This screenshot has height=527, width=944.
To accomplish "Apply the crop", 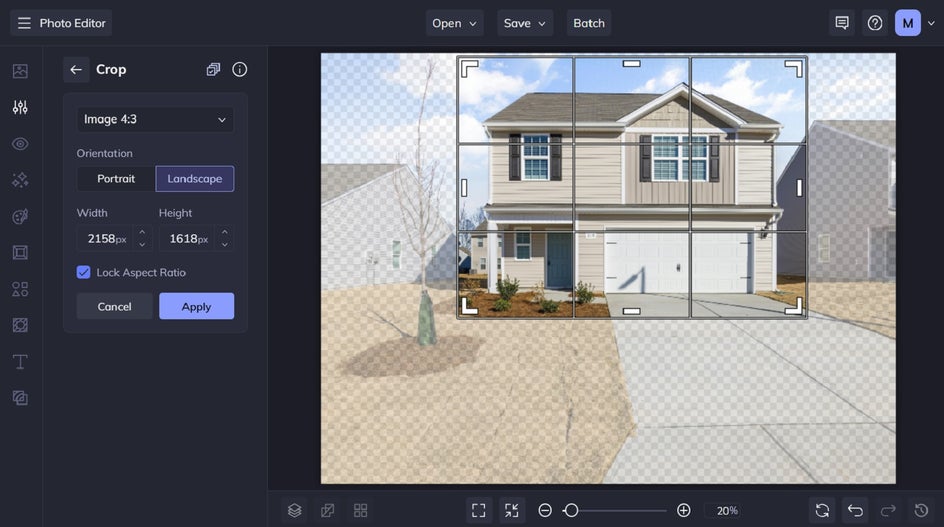I will (196, 307).
